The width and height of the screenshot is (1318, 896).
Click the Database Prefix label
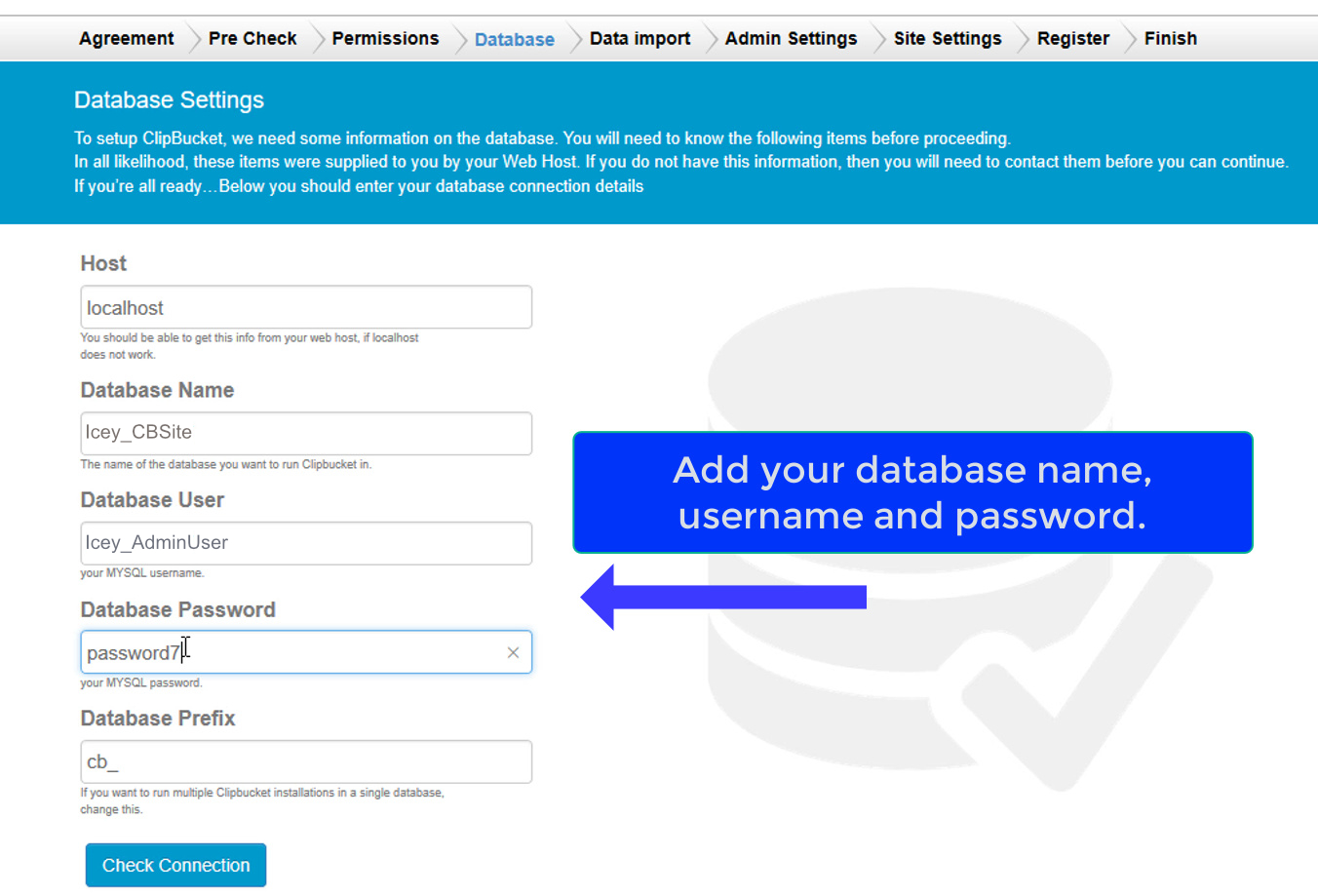158,719
